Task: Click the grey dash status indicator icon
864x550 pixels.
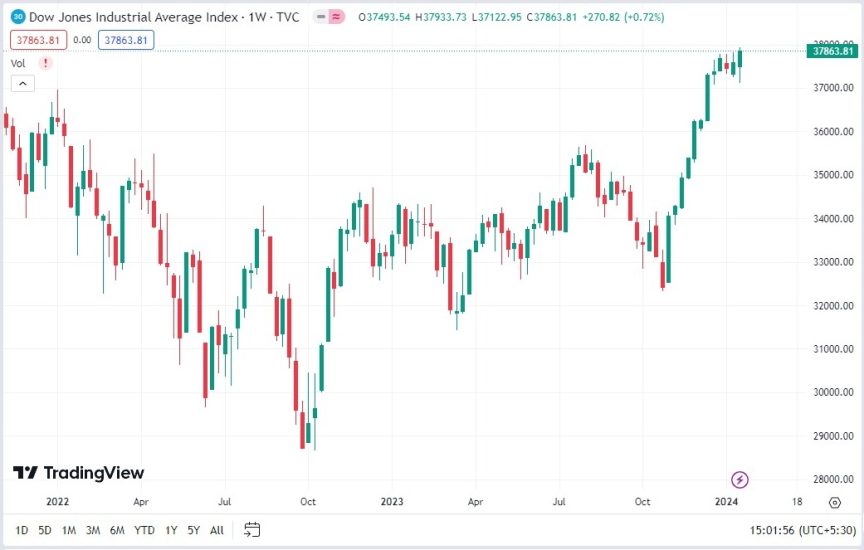Action: [320, 17]
